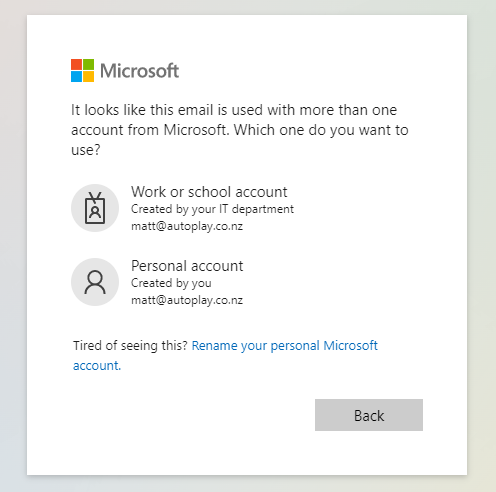Click the personal account email matt@autoplay.co.nz

(x=187, y=300)
